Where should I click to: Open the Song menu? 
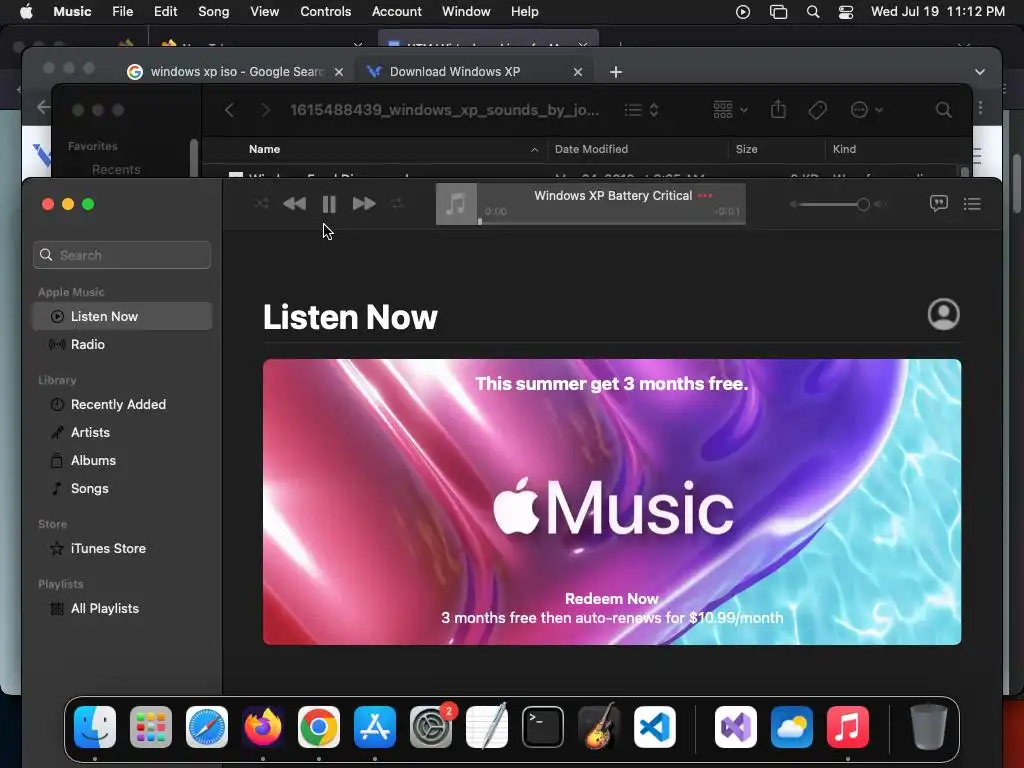point(214,11)
